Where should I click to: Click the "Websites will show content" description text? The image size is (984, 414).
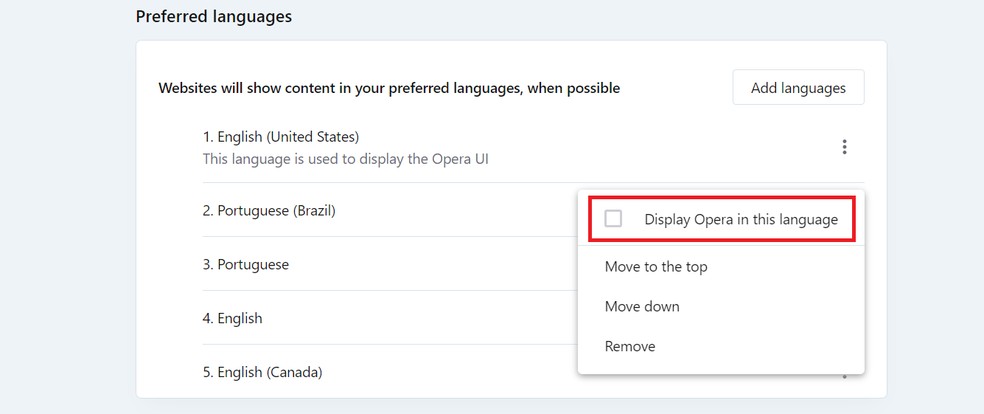[389, 88]
